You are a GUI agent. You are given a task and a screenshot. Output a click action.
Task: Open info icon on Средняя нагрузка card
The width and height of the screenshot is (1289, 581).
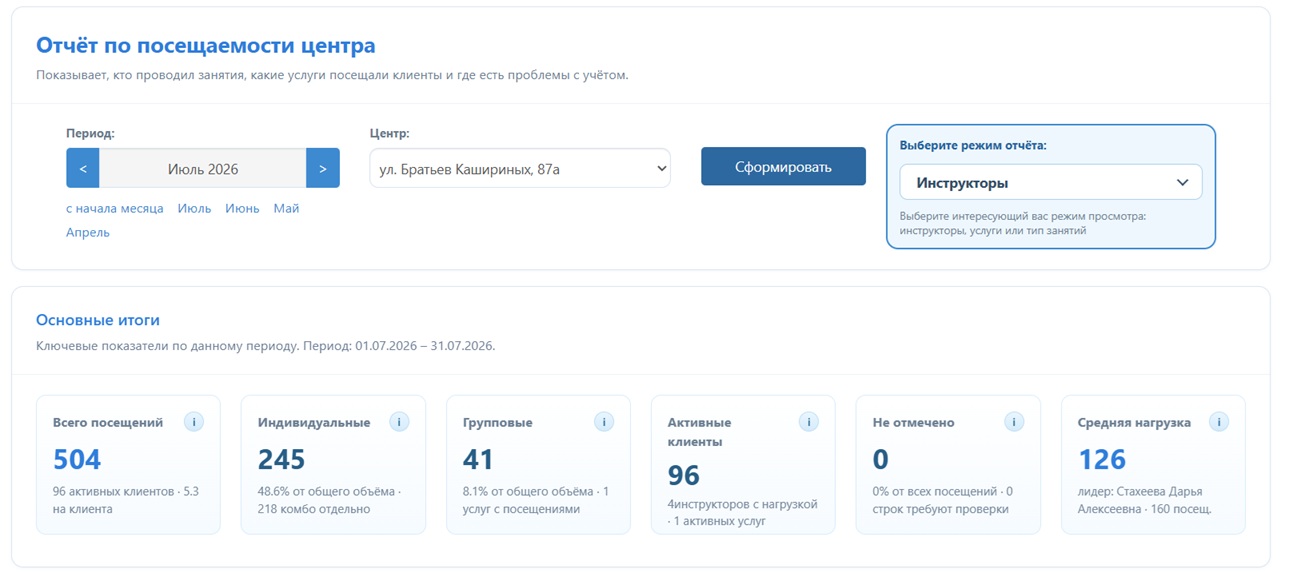pyautogui.click(x=1219, y=422)
